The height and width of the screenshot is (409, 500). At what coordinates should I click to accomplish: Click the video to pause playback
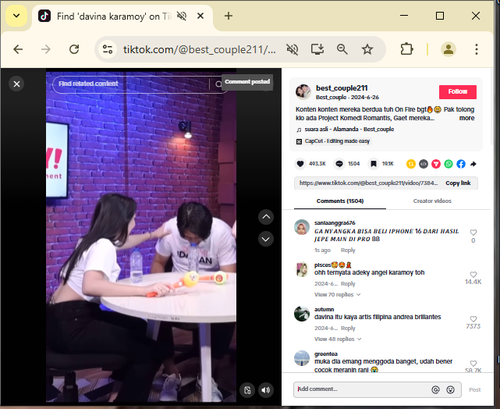(141, 237)
